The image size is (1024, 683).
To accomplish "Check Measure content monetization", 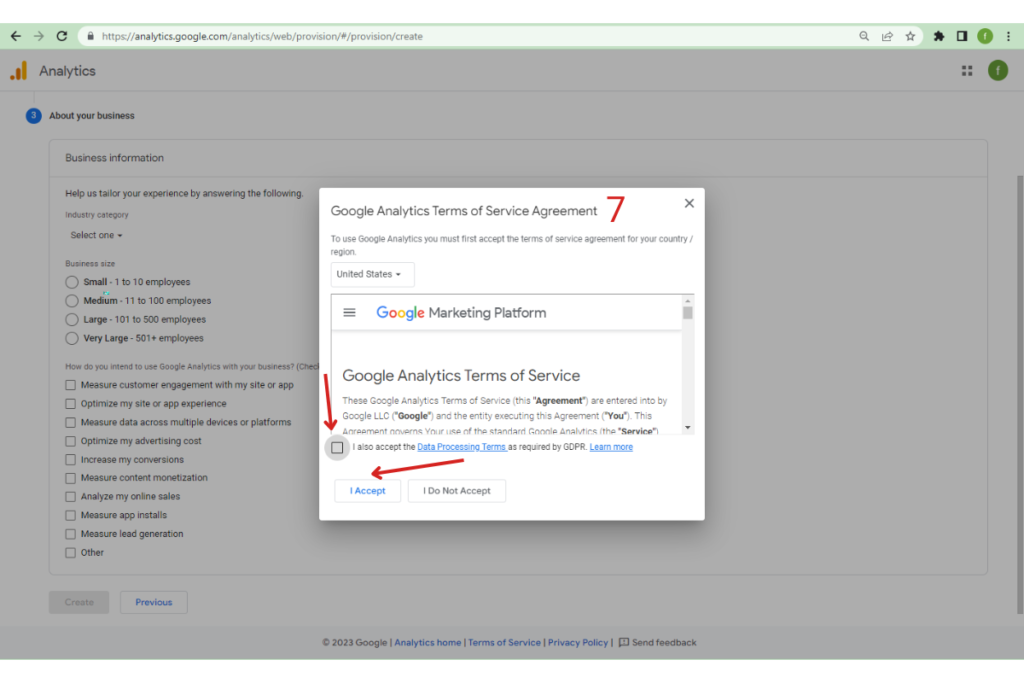I will tap(71, 478).
